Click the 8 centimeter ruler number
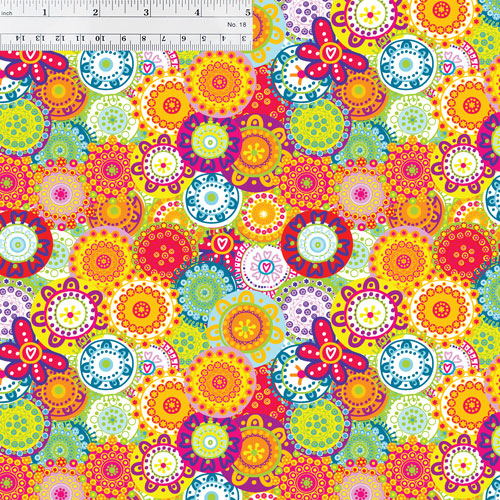 click(144, 38)
